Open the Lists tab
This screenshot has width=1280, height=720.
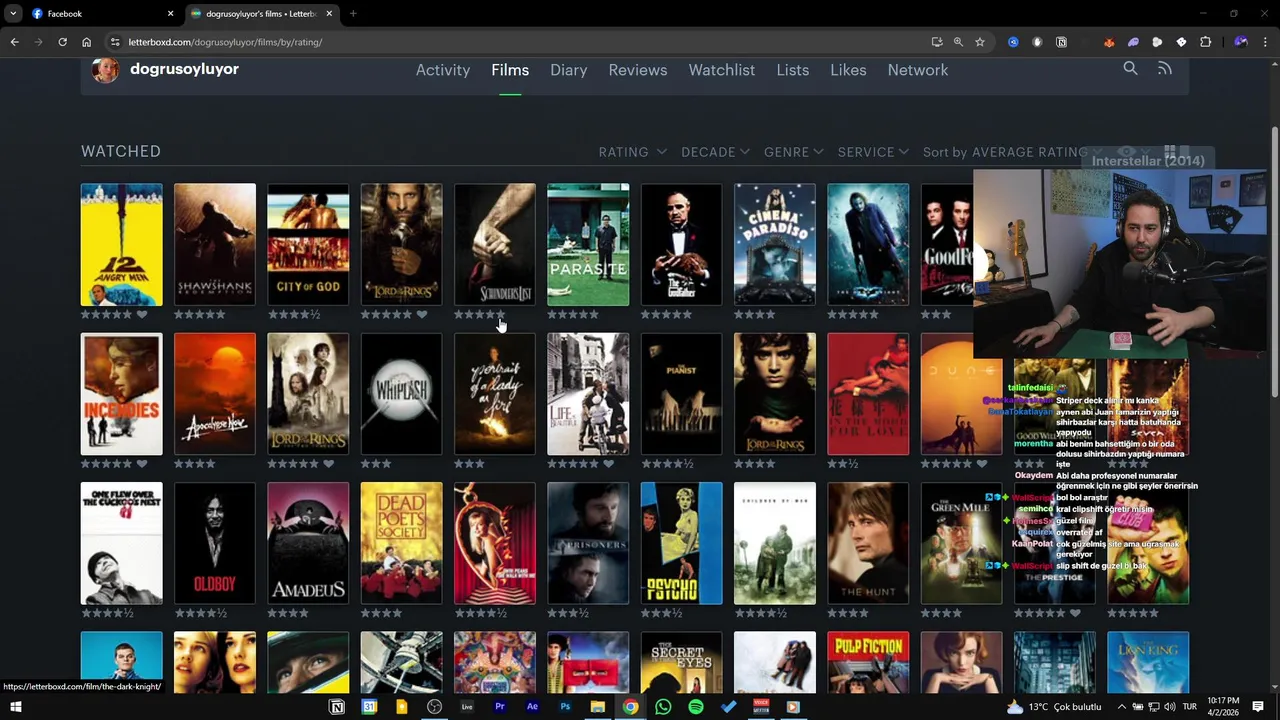coord(792,70)
